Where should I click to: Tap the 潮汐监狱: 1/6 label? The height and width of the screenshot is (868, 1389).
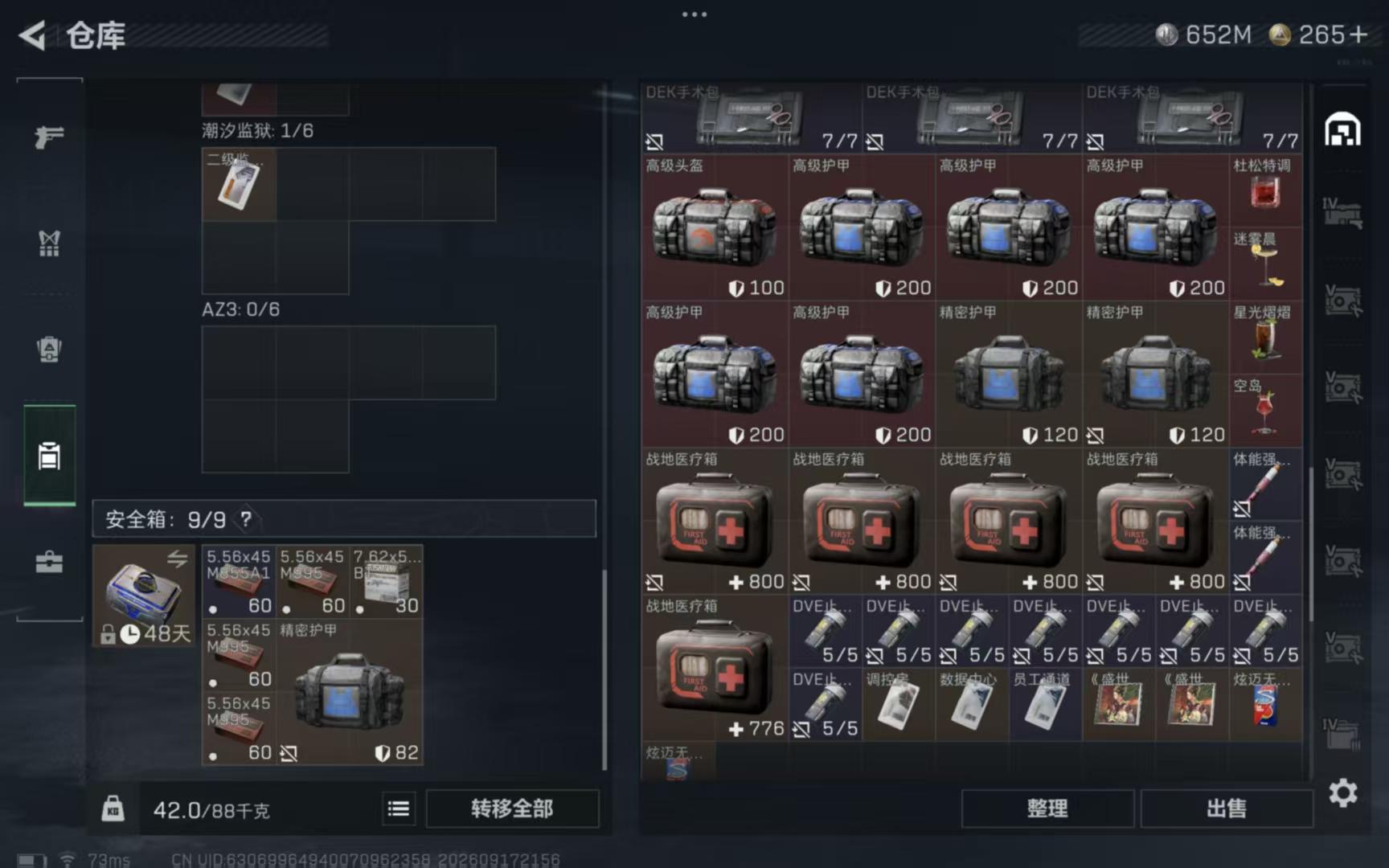pyautogui.click(x=257, y=130)
